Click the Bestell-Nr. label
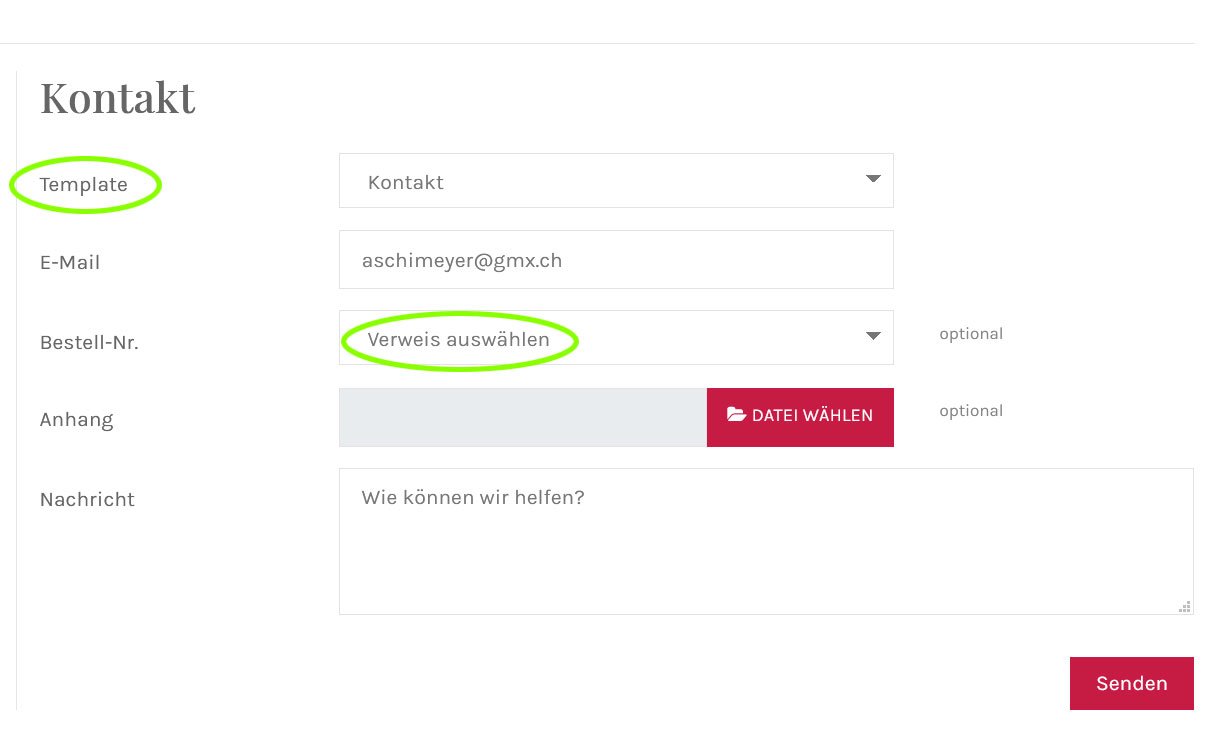 click(x=89, y=343)
